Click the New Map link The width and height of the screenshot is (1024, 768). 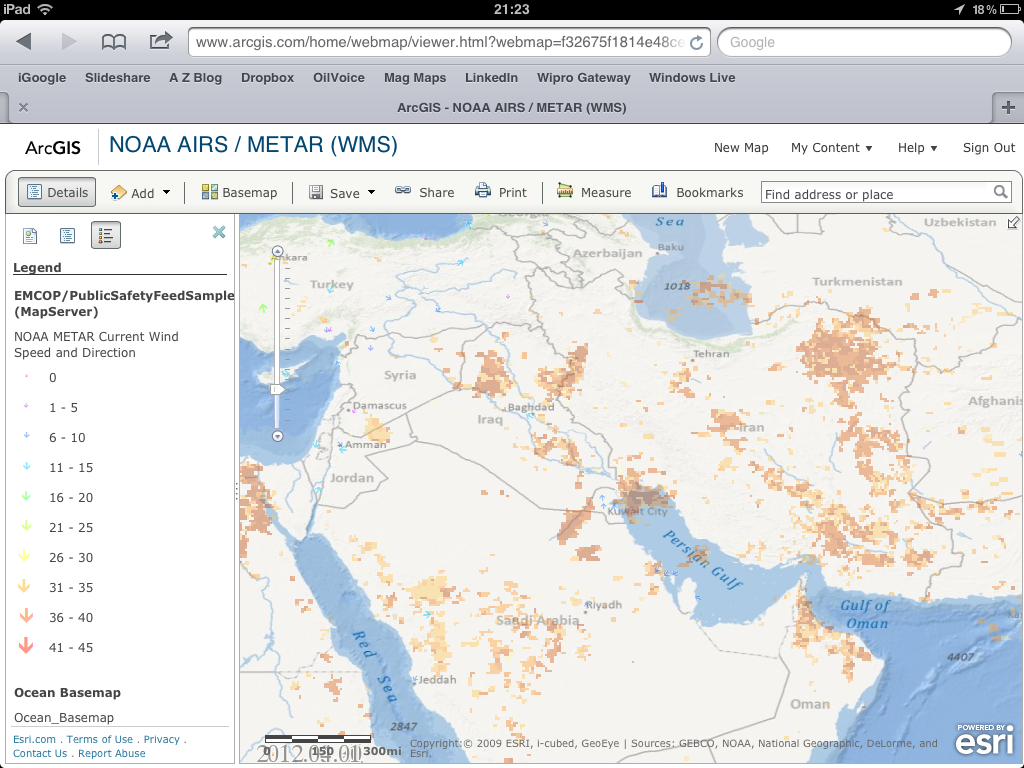pos(741,148)
